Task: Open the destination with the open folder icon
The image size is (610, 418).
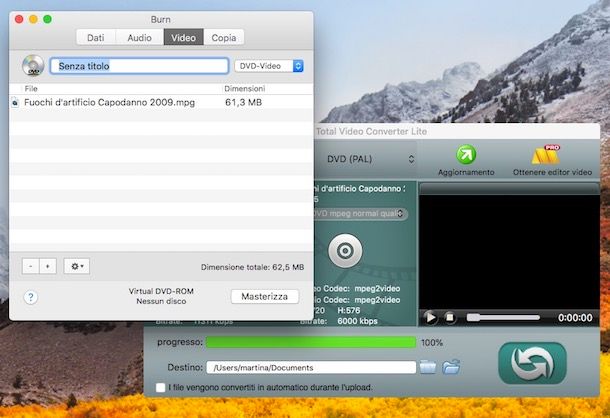Action: (451, 367)
